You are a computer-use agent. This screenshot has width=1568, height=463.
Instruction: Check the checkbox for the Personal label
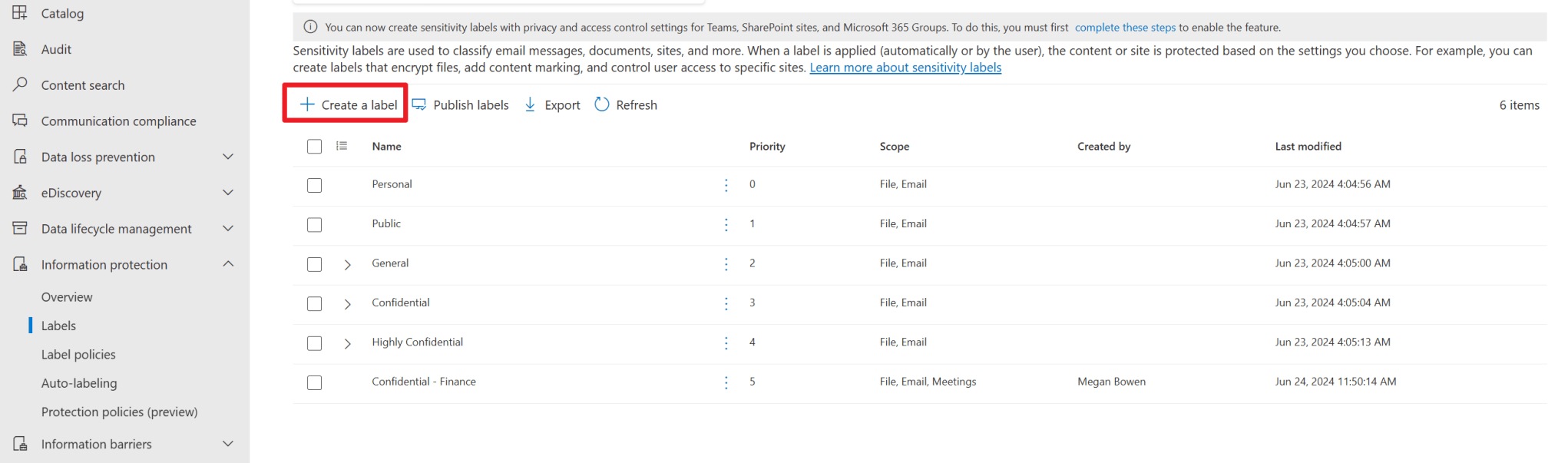[314, 185]
